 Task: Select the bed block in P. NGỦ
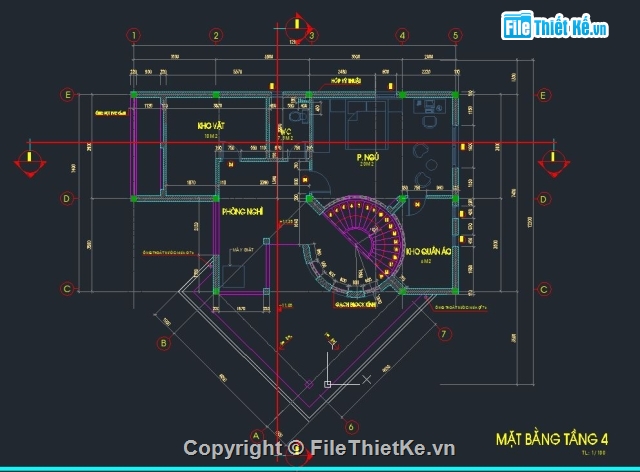(366, 125)
